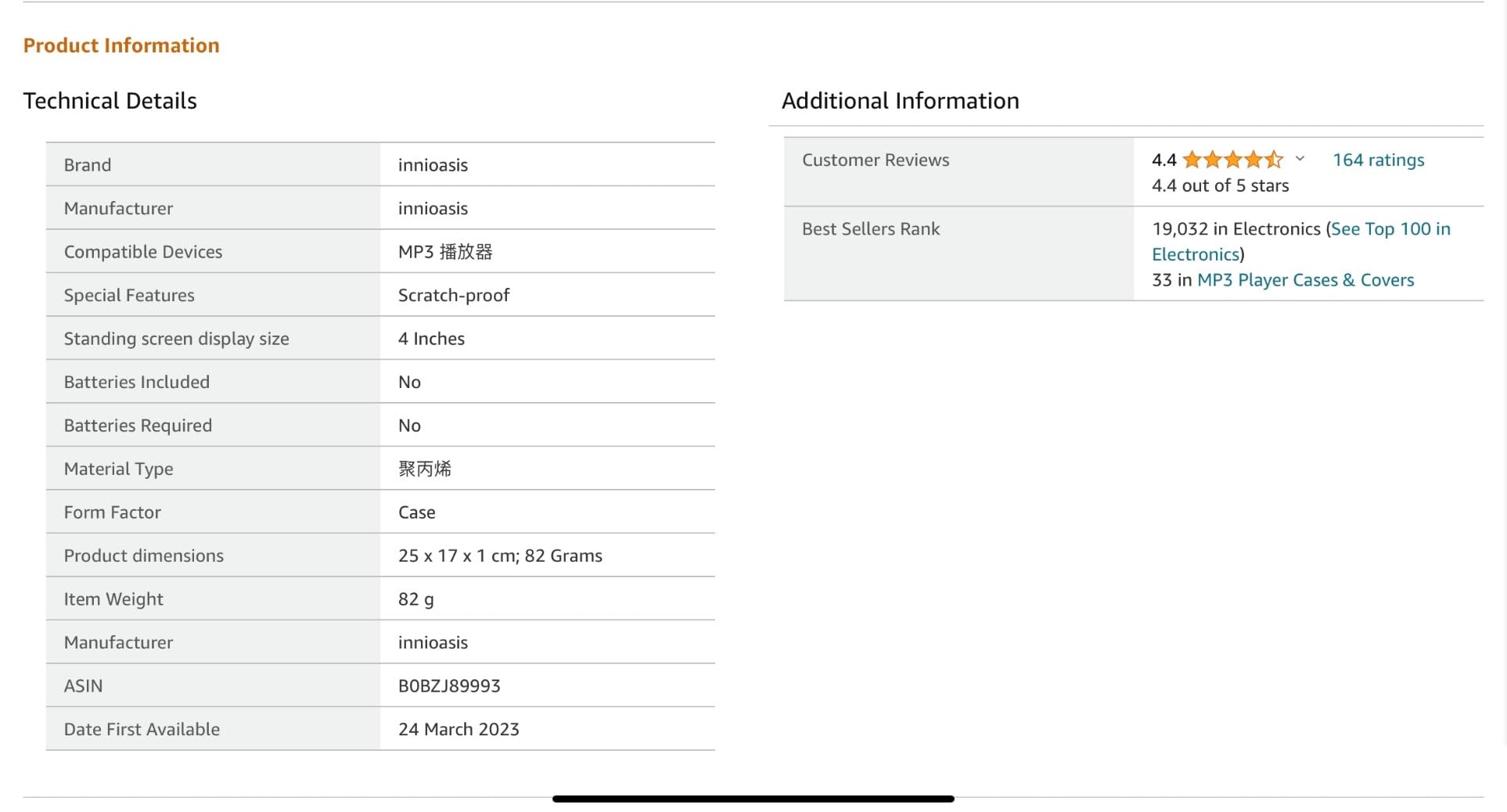Open the 164 ratings link
The image size is (1507, 812).
[x=1378, y=160]
